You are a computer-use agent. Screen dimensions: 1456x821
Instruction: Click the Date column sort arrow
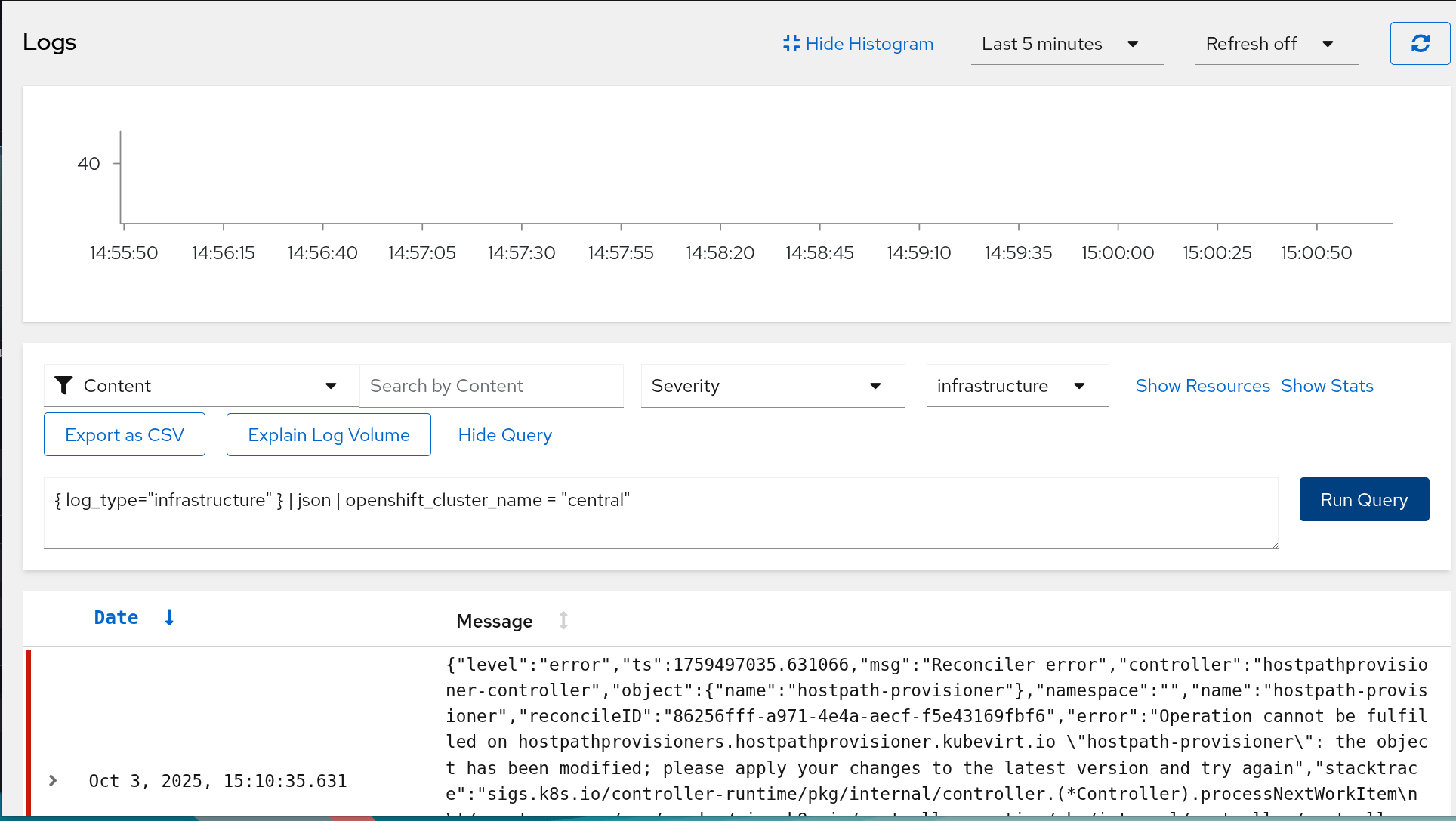pyautogui.click(x=169, y=618)
